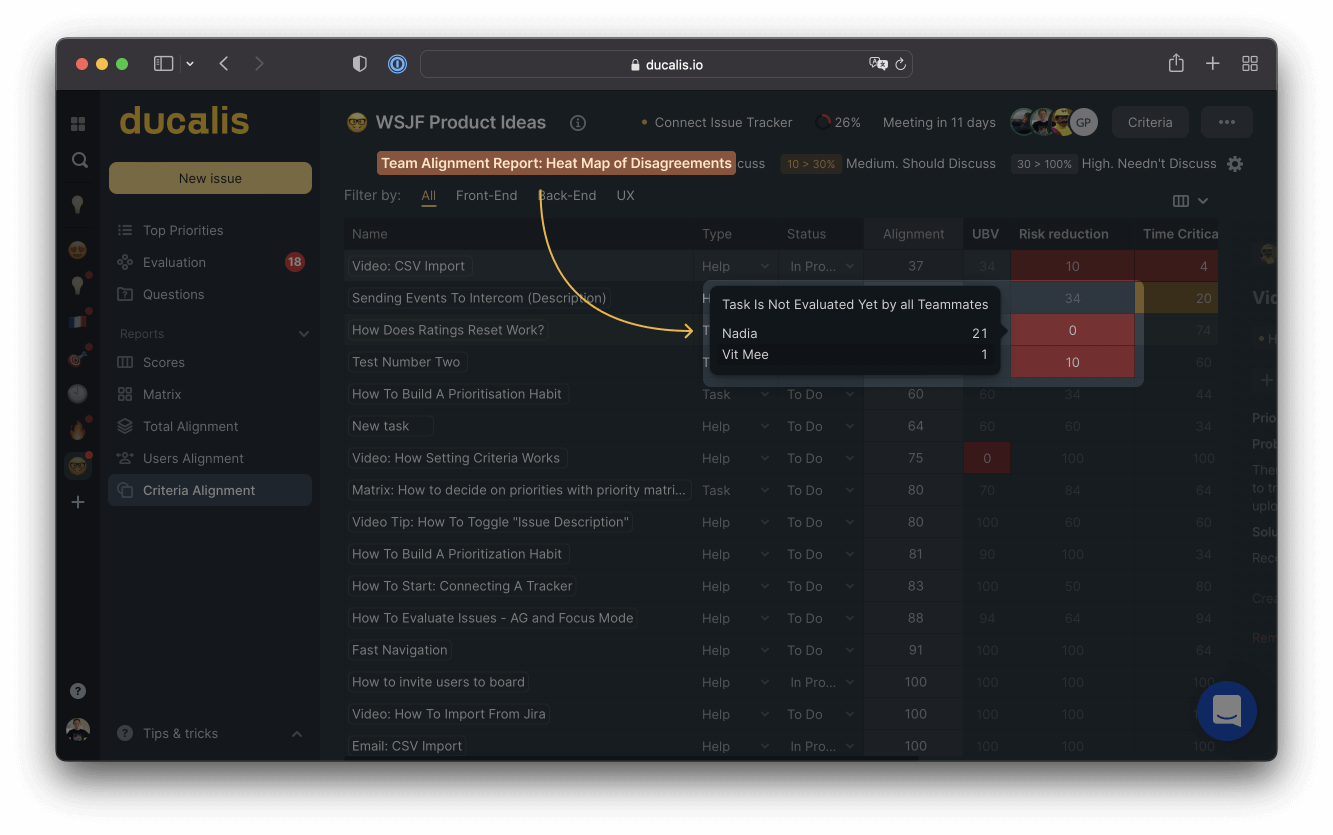The width and height of the screenshot is (1333, 835).
Task: Click the search icon in left rail
Action: tap(79, 160)
